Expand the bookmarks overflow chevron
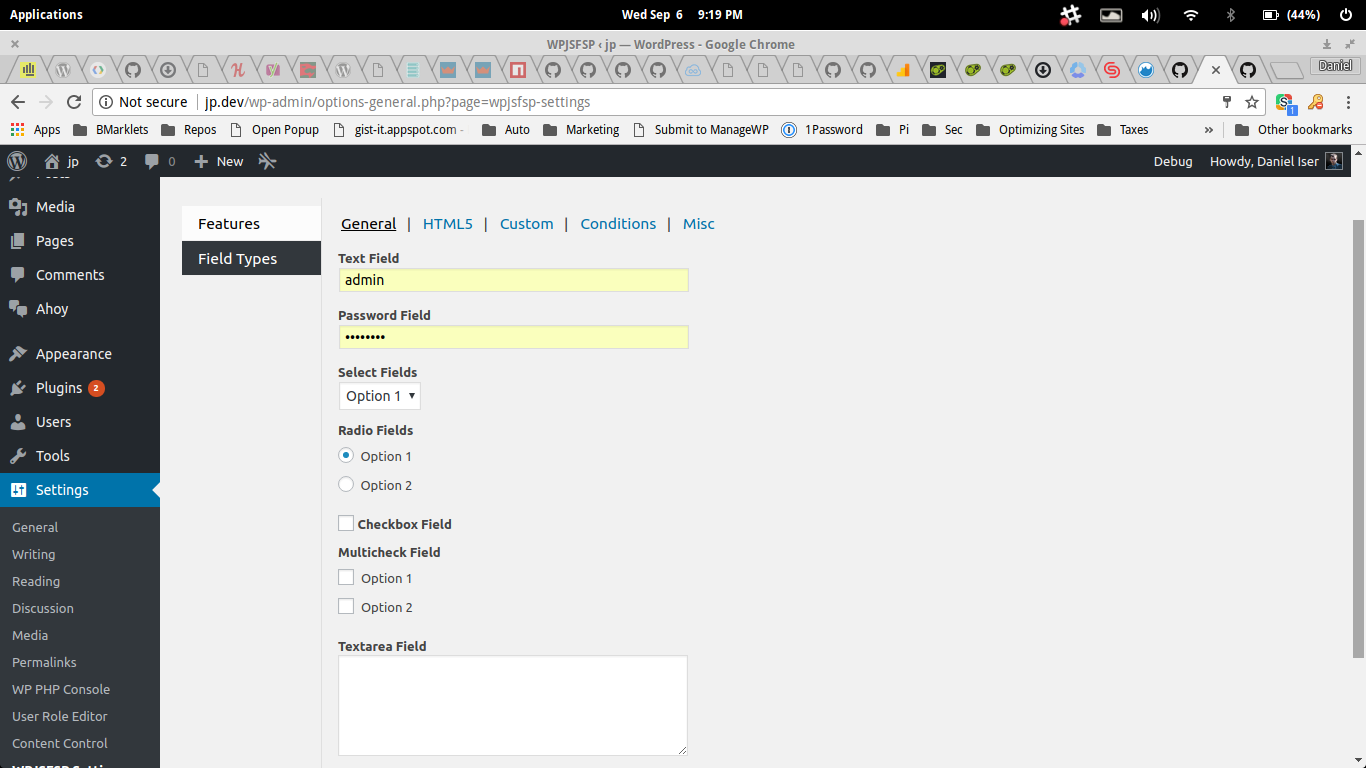 click(1209, 130)
